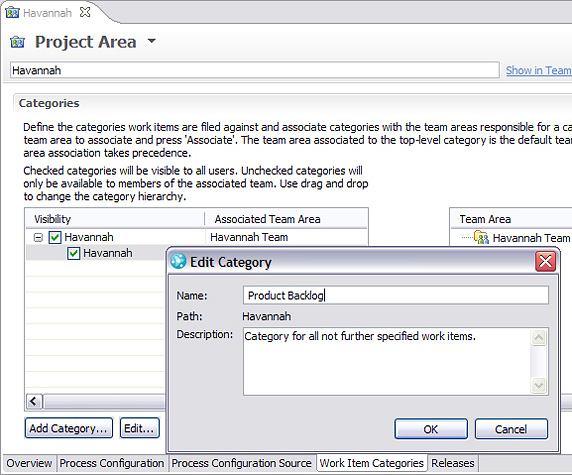Click the Havannah editor tab icon
Screen dimensions: 572x475
[12, 13]
